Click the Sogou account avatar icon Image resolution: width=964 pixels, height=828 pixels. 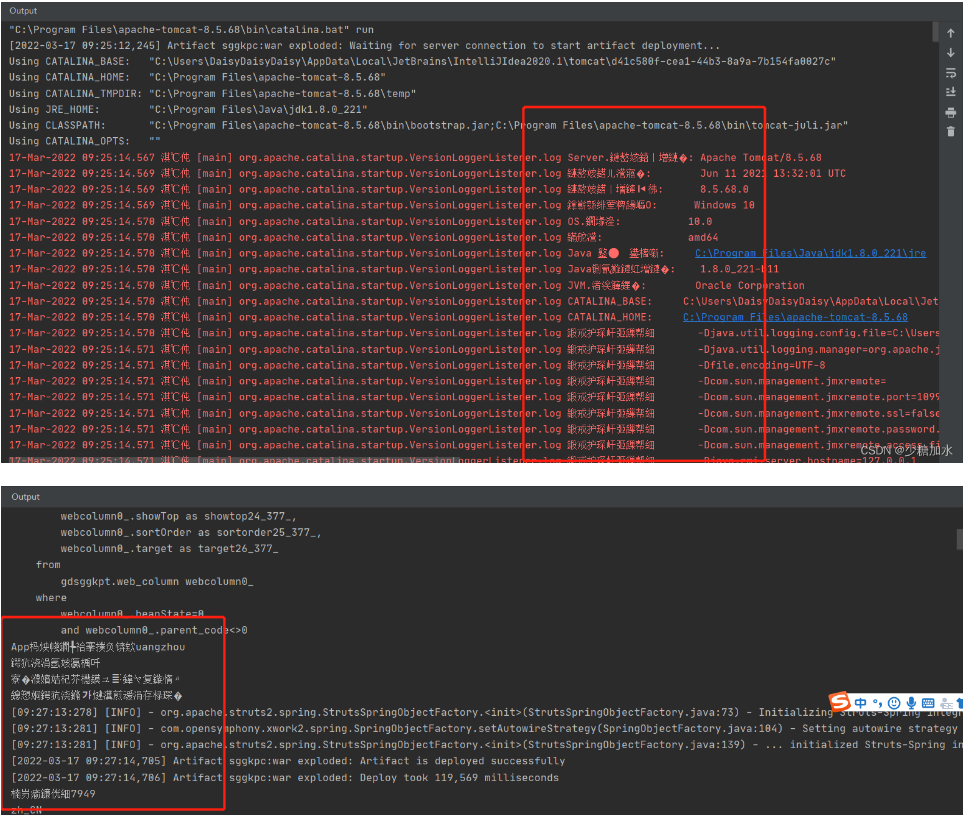pyautogui.click(x=947, y=703)
